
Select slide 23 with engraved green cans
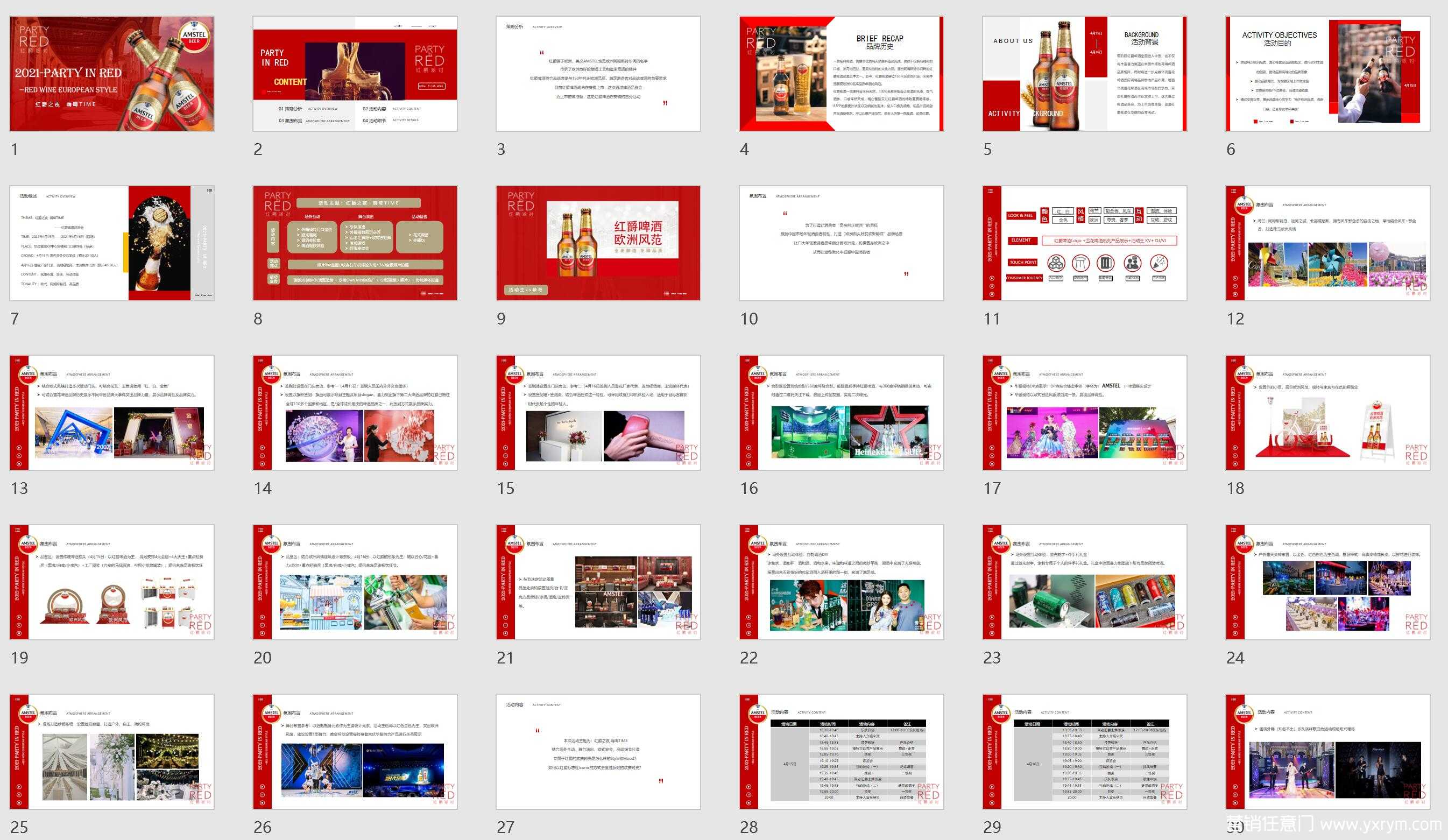point(1085,582)
